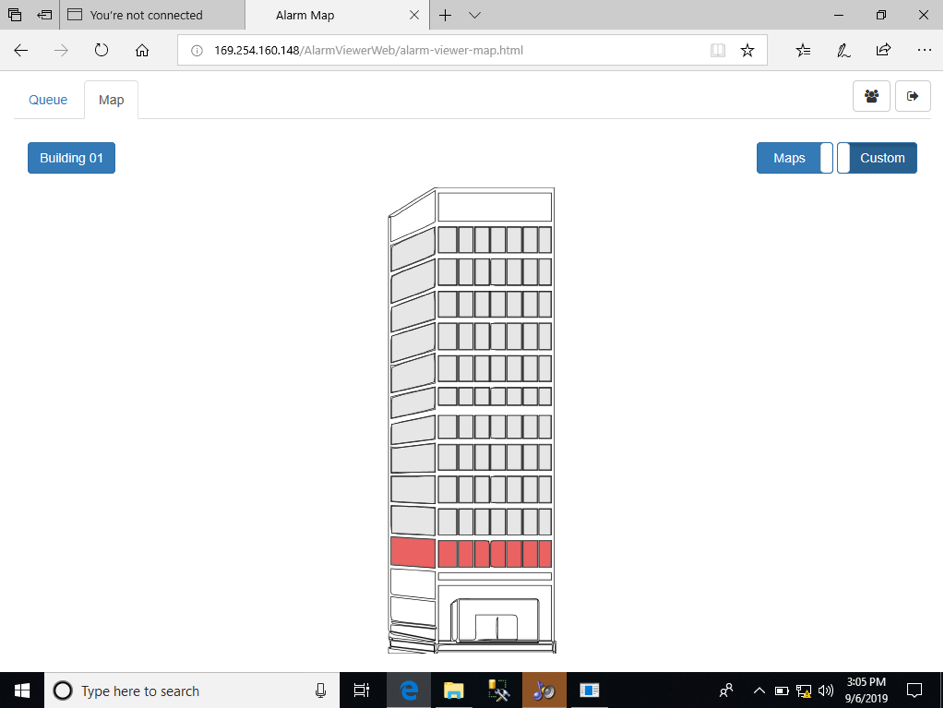Click the building entrance doors on the map
The width and height of the screenshot is (943, 708).
coord(496,627)
